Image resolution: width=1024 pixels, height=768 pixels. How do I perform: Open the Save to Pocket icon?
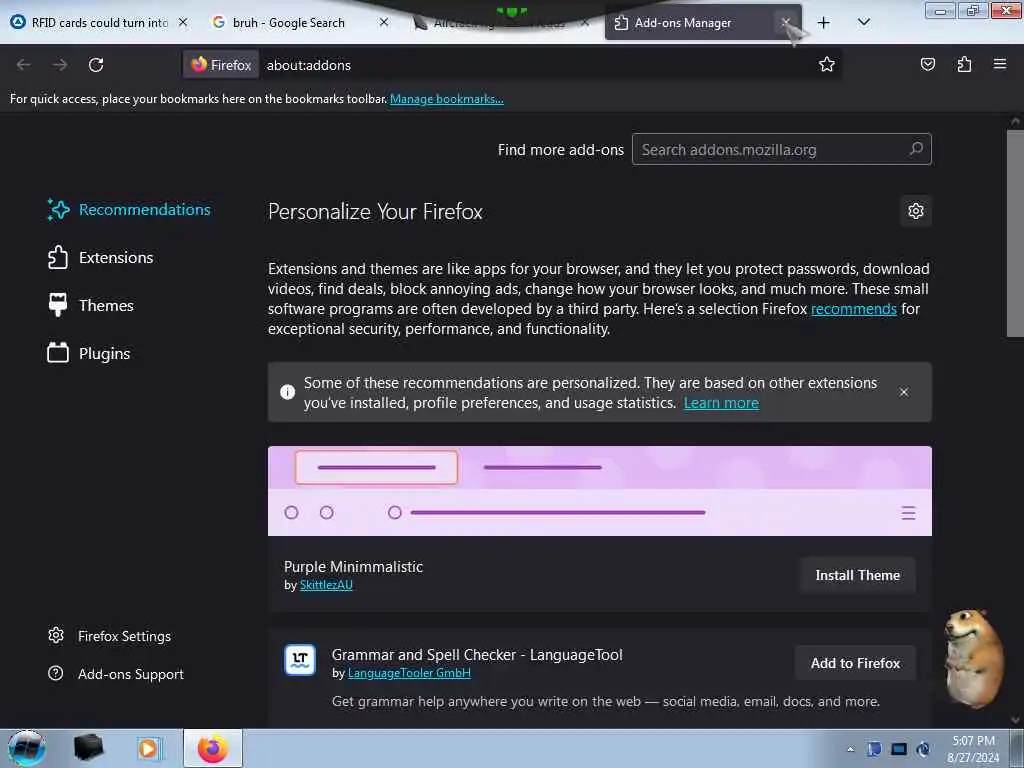tap(927, 64)
